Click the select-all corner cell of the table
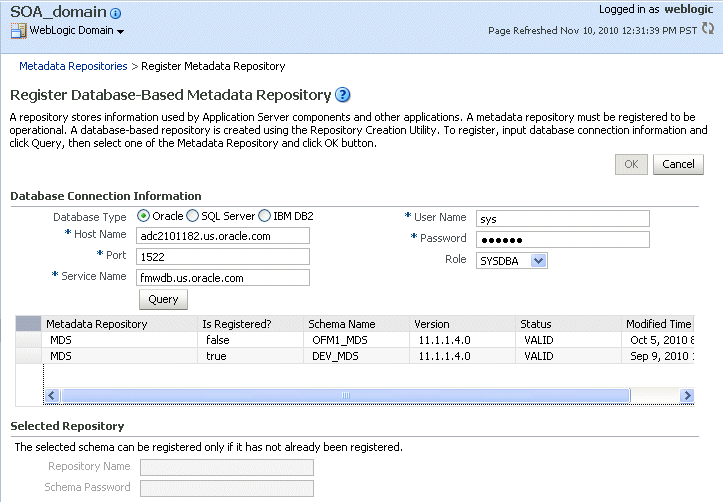This screenshot has width=723, height=502. click(x=29, y=324)
